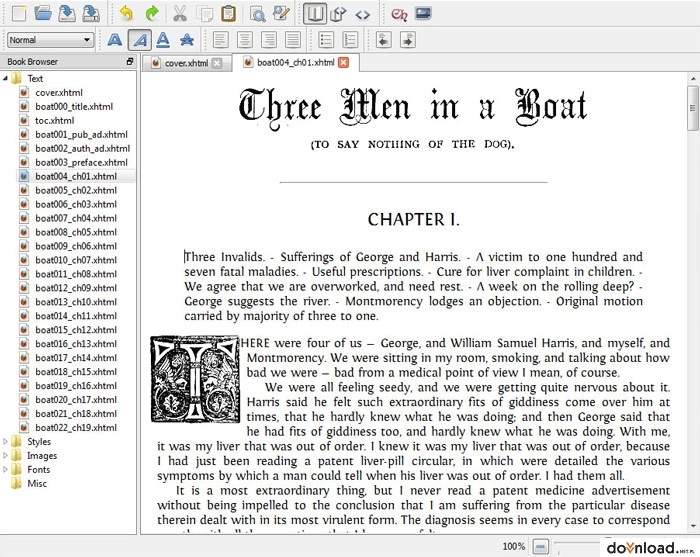Toggle bold formatting
This screenshot has height=557, width=700.
click(x=115, y=40)
